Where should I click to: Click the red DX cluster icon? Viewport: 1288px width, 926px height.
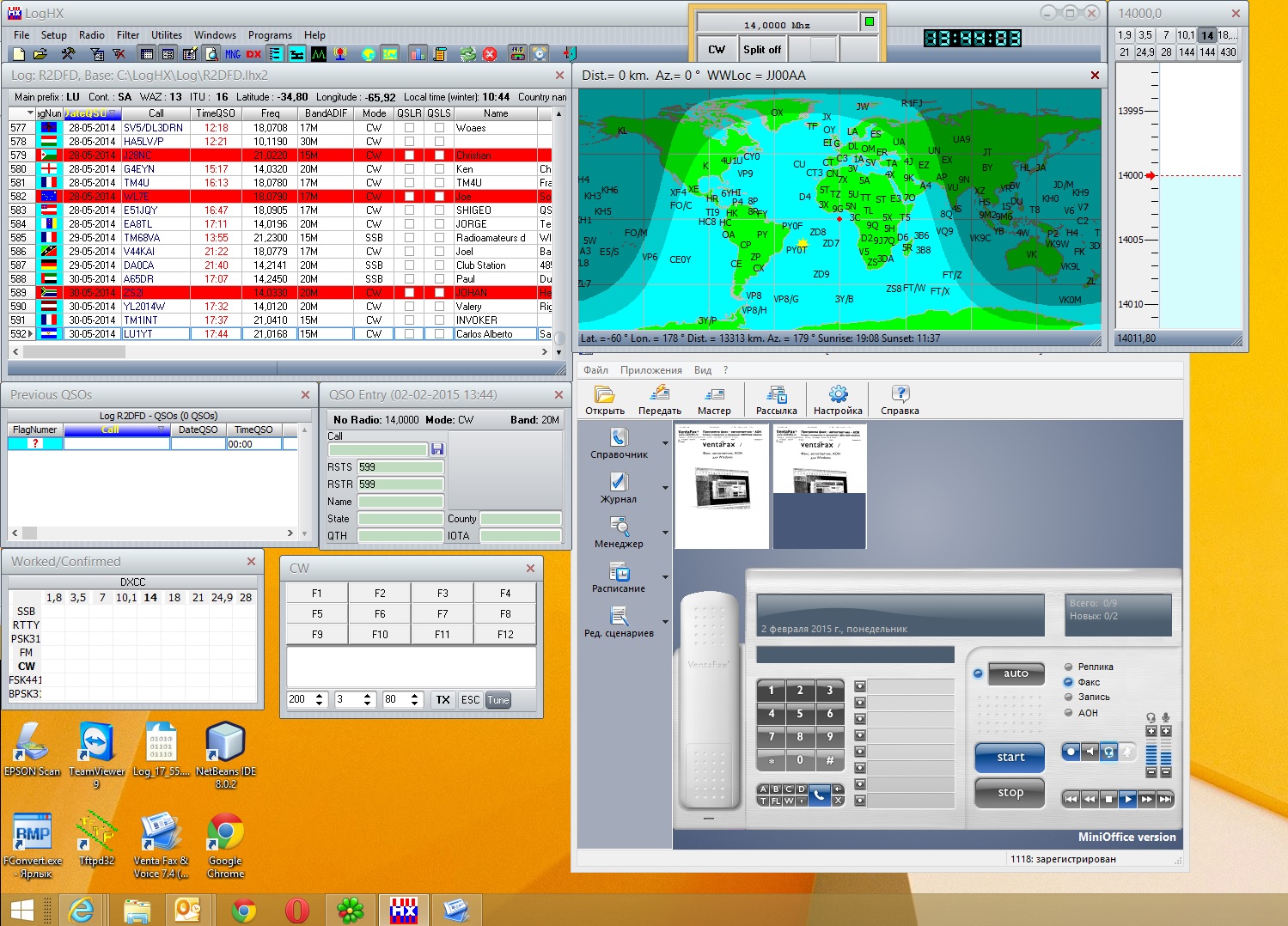click(253, 53)
